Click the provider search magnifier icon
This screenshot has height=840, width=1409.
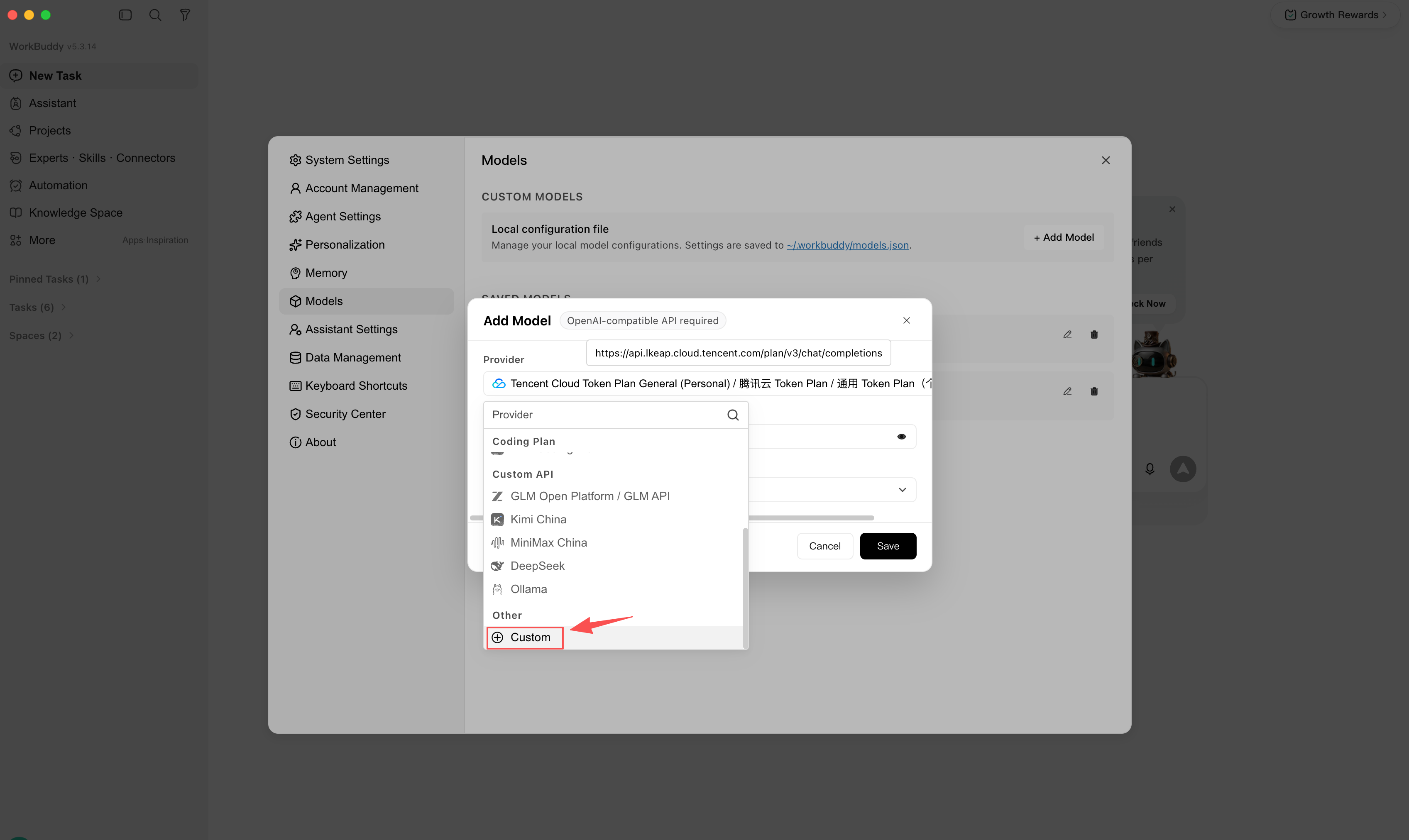pos(733,415)
